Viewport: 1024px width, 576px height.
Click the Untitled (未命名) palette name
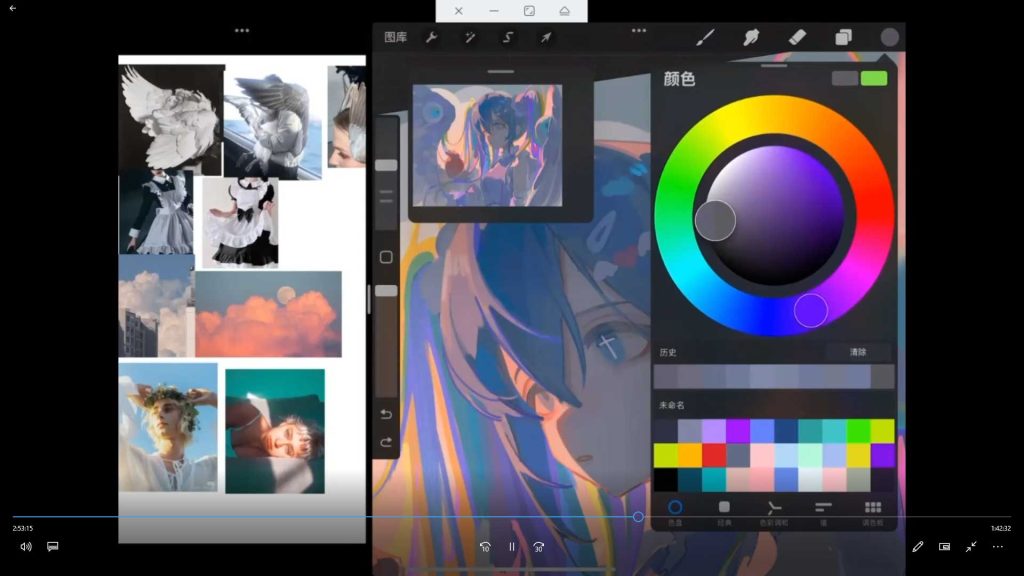672,405
